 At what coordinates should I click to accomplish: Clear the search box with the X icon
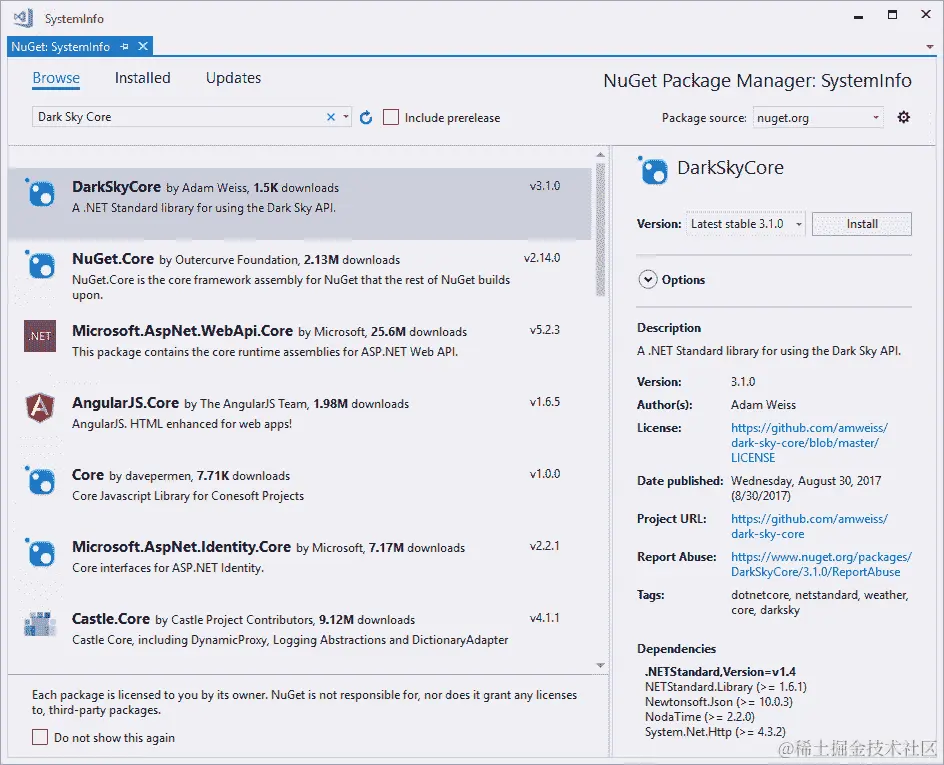click(x=331, y=117)
